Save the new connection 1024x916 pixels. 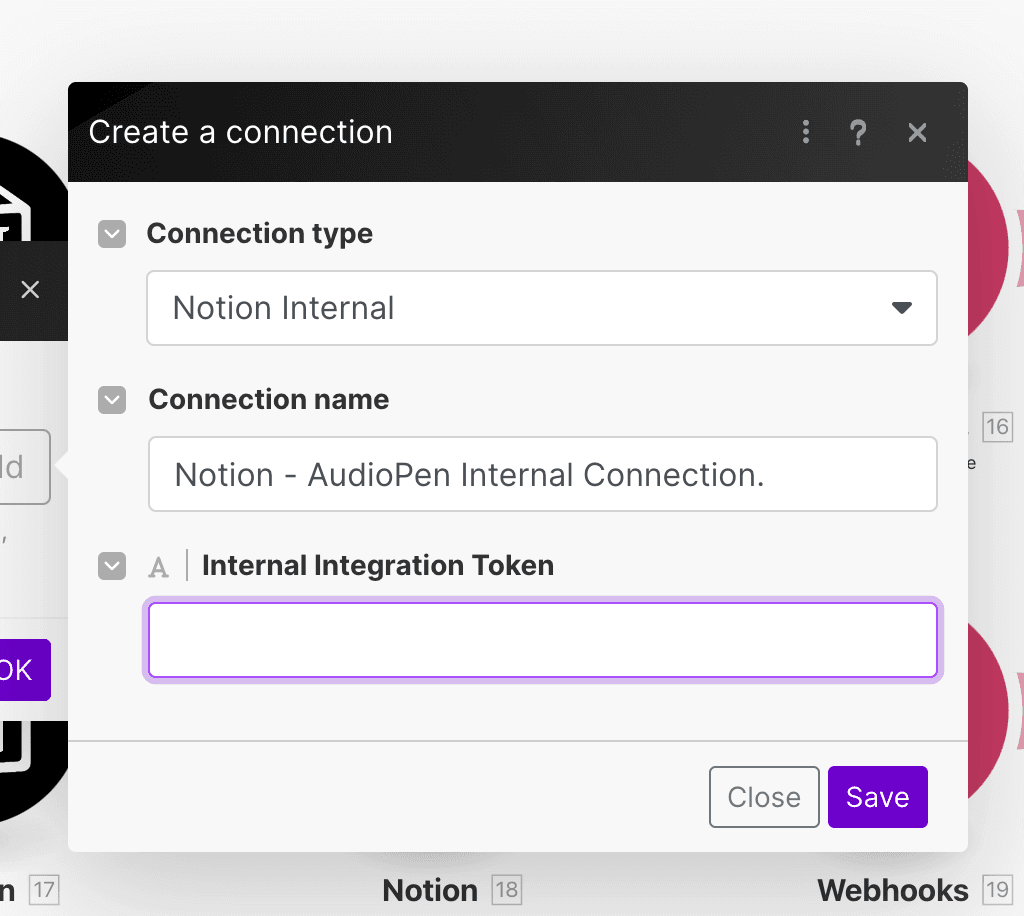click(877, 797)
